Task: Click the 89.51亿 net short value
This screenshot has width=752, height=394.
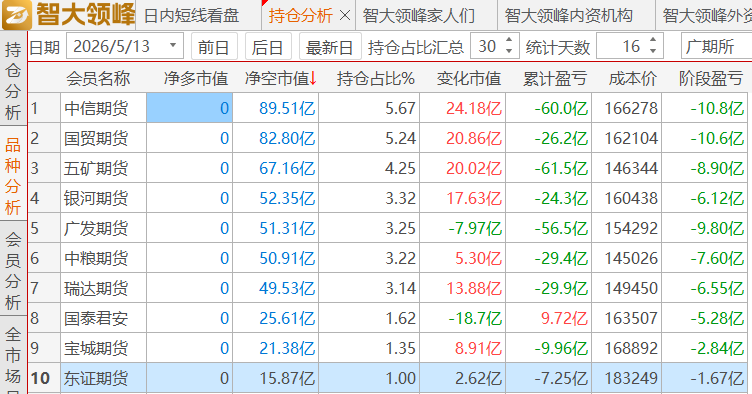Action: pyautogui.click(x=276, y=108)
